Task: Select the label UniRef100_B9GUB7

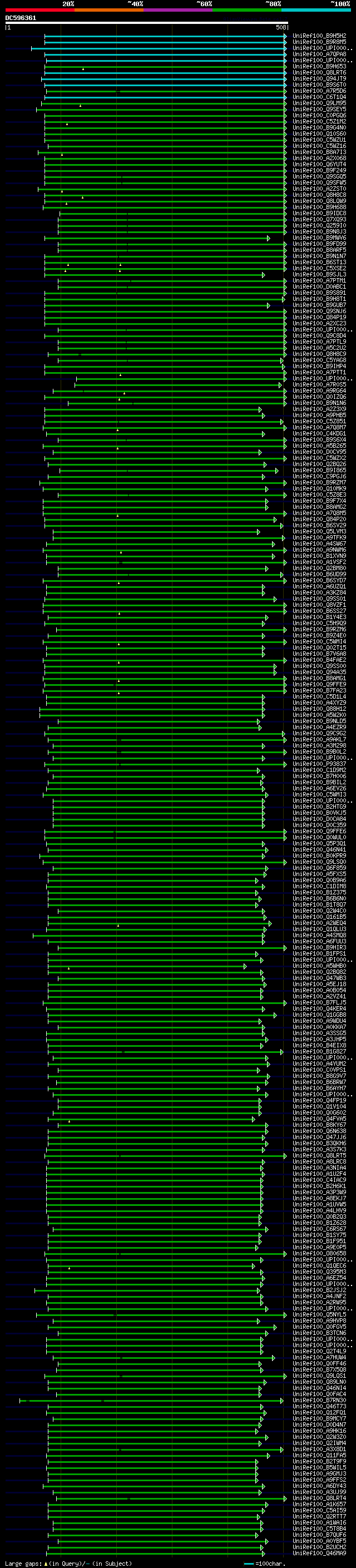Action: tap(319, 305)
